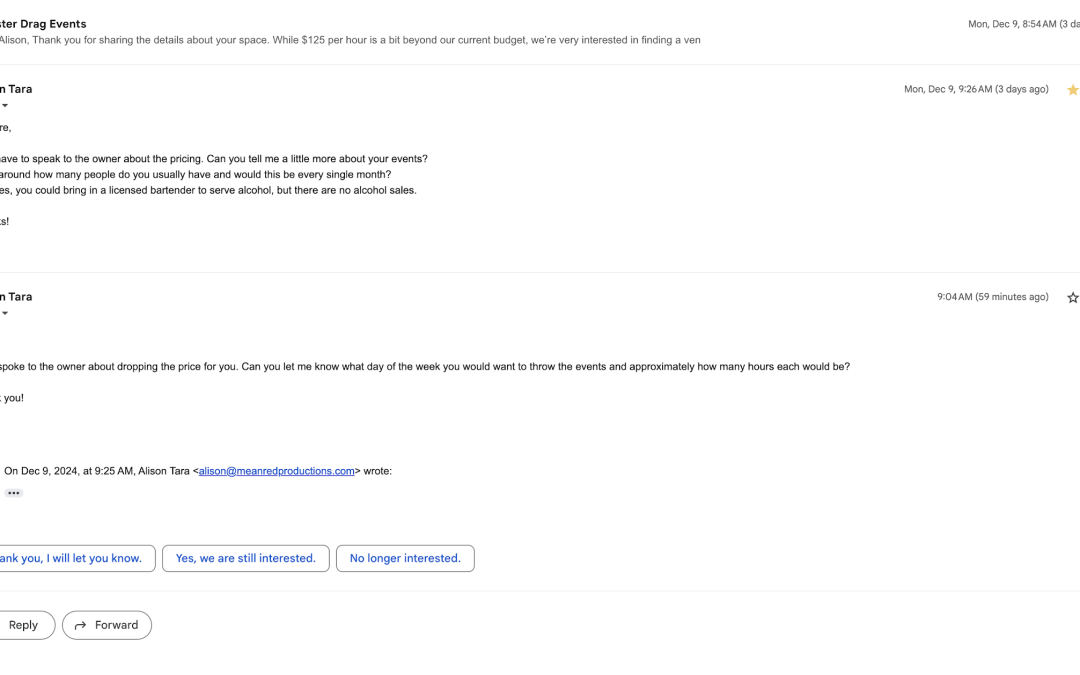This screenshot has width=1080, height=675.
Task: Forward this email conversation
Action: (x=107, y=625)
